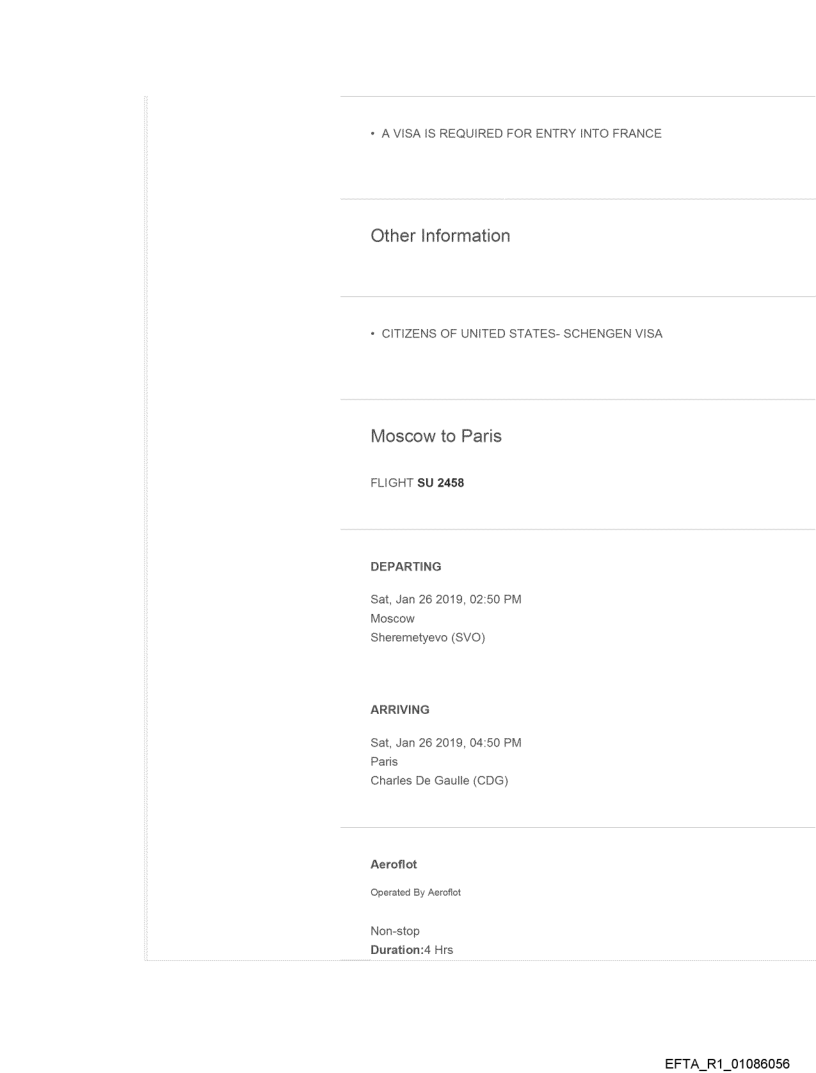
Task: Click the Duration 4 Hrs text
Action: point(412,950)
